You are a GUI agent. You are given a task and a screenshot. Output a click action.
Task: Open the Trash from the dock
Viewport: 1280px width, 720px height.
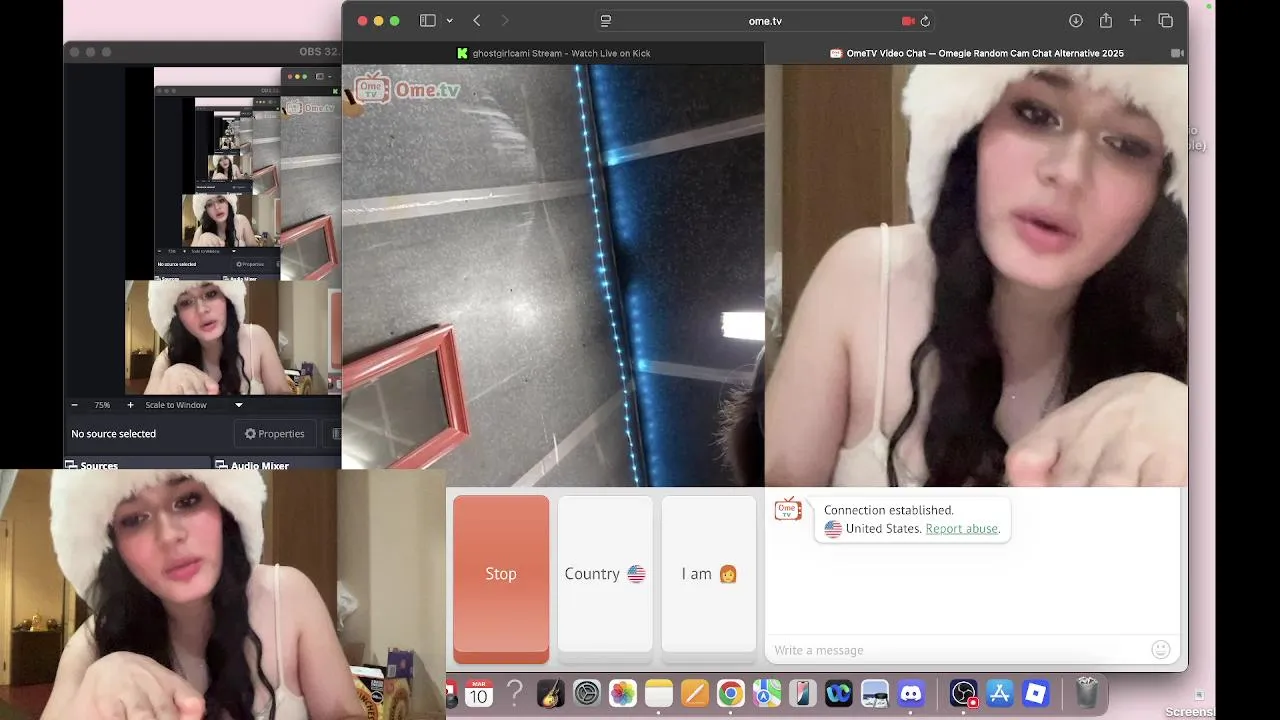coord(1087,692)
